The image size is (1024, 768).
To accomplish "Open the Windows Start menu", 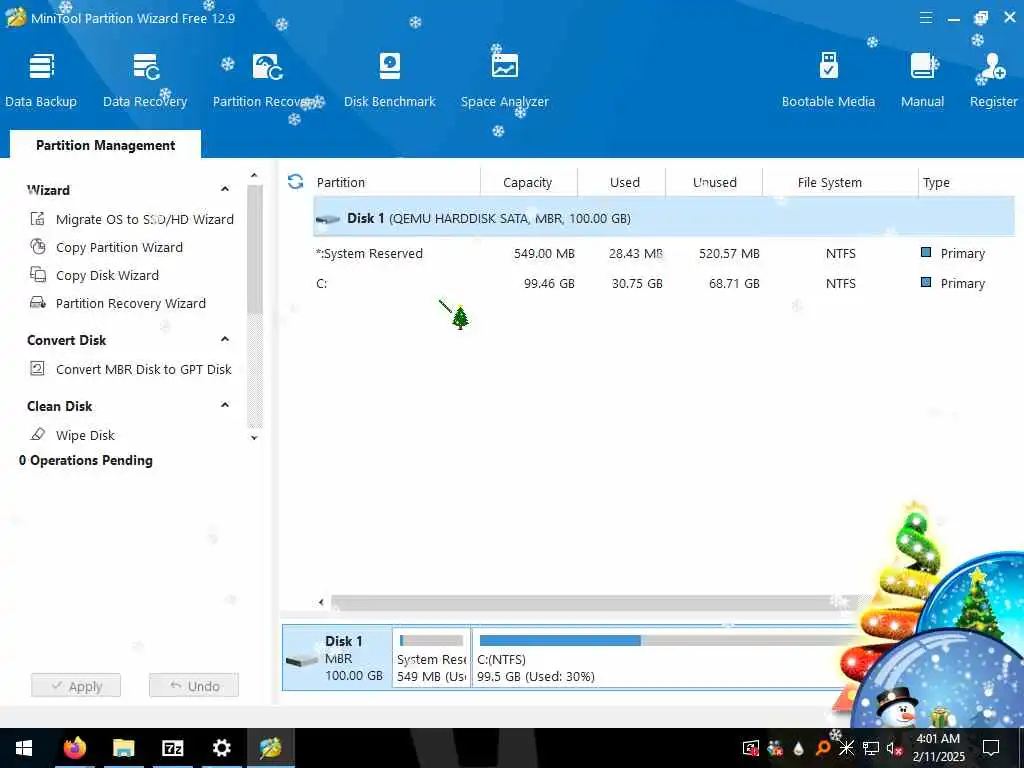I will (x=24, y=748).
